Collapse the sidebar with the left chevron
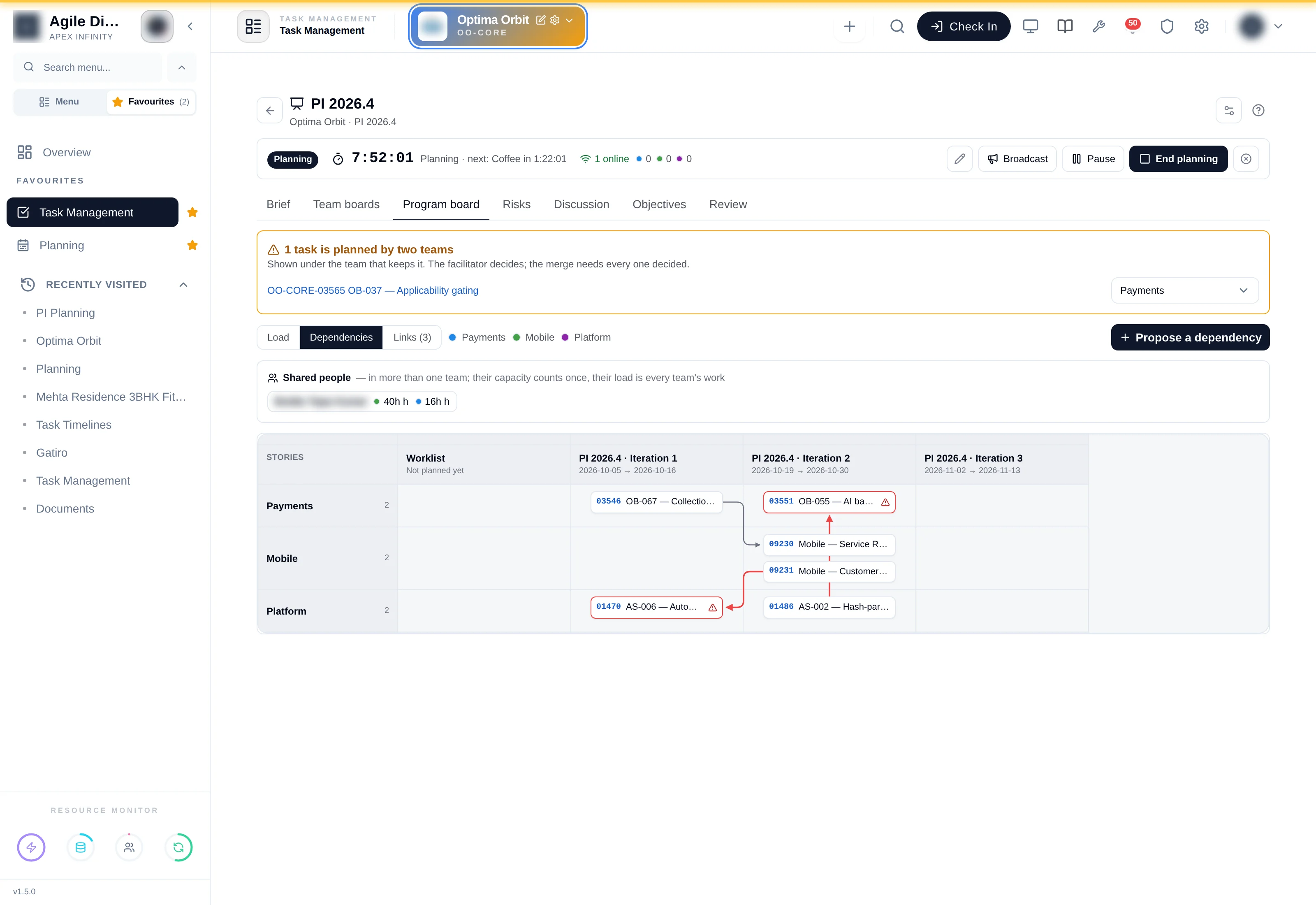This screenshot has width=1316, height=905. 190,26
